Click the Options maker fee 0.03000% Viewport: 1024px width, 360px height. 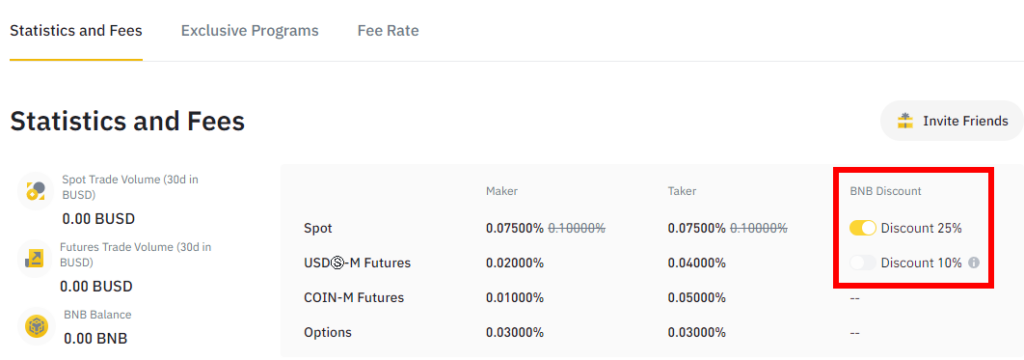tap(515, 332)
